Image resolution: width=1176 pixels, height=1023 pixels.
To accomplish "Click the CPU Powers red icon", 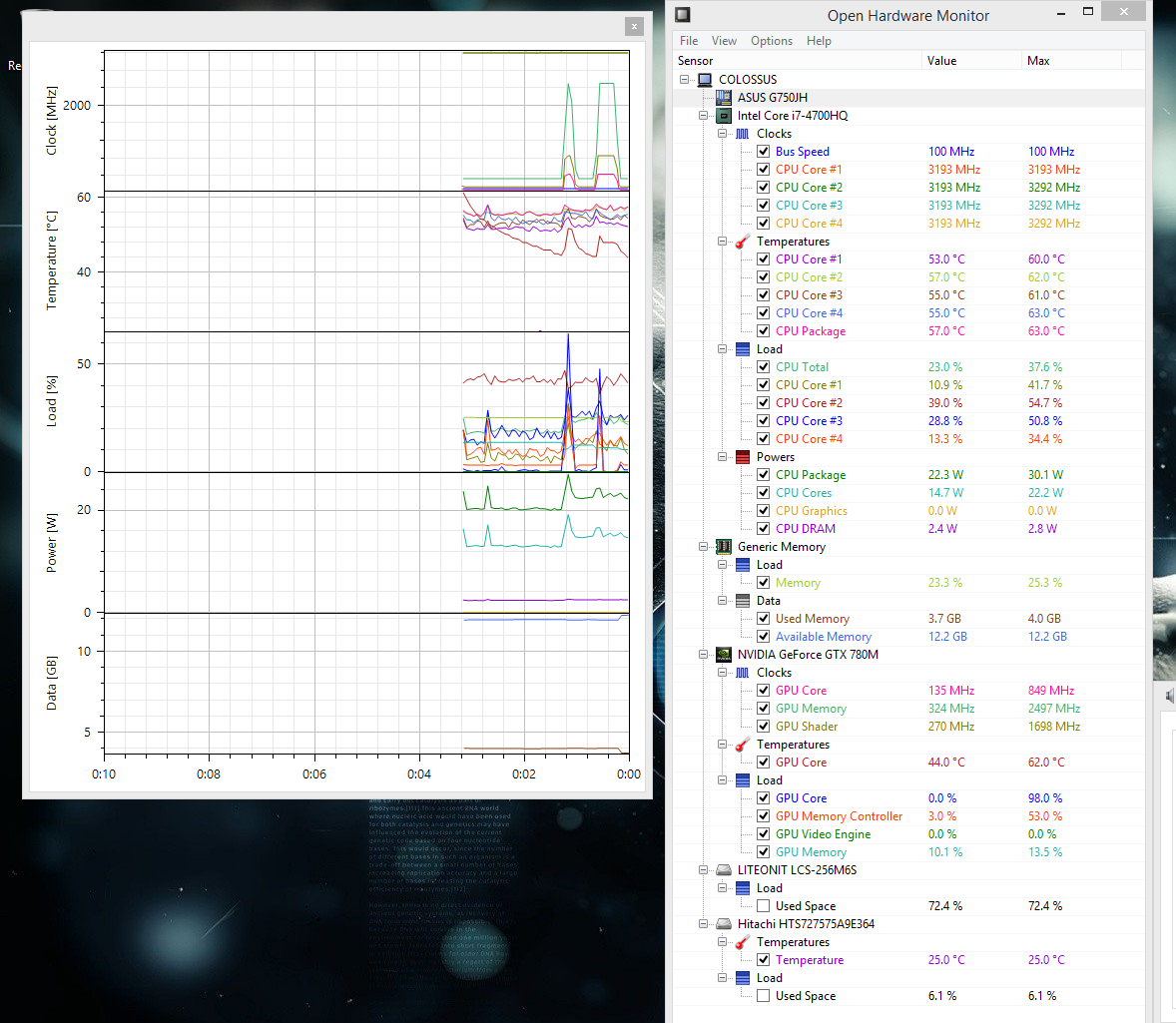I will point(743,457).
